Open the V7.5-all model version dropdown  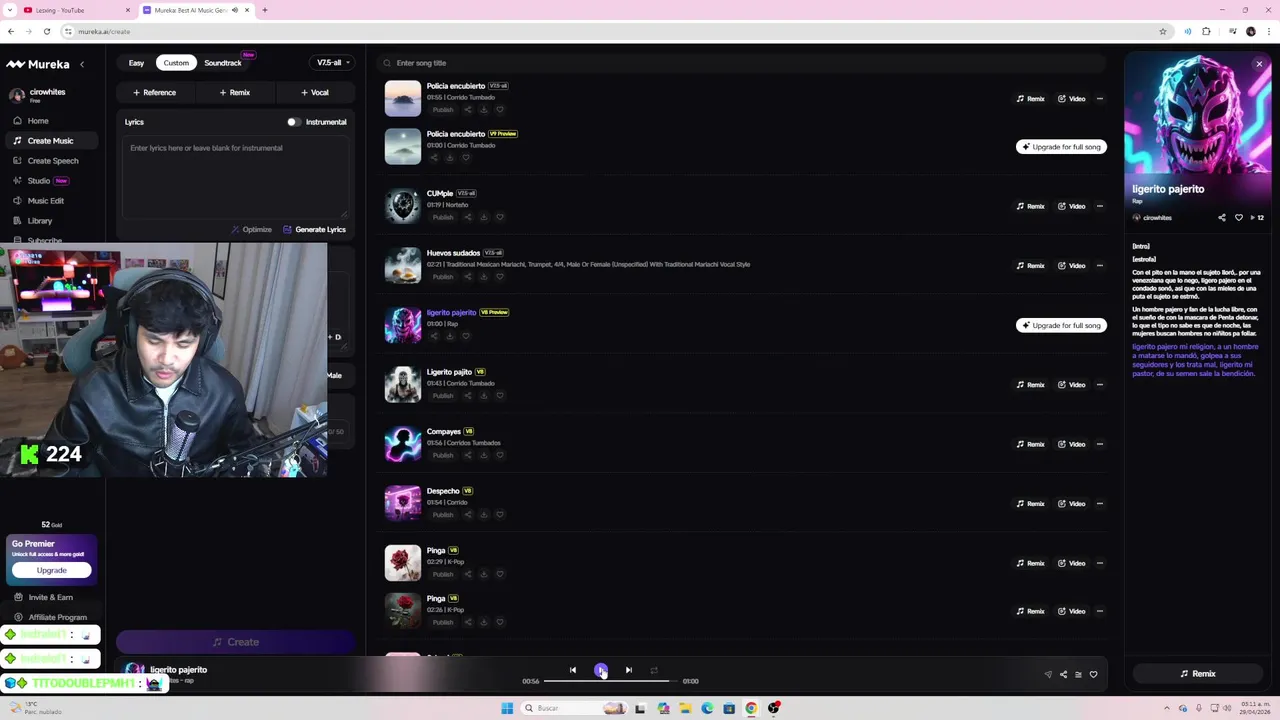(333, 63)
